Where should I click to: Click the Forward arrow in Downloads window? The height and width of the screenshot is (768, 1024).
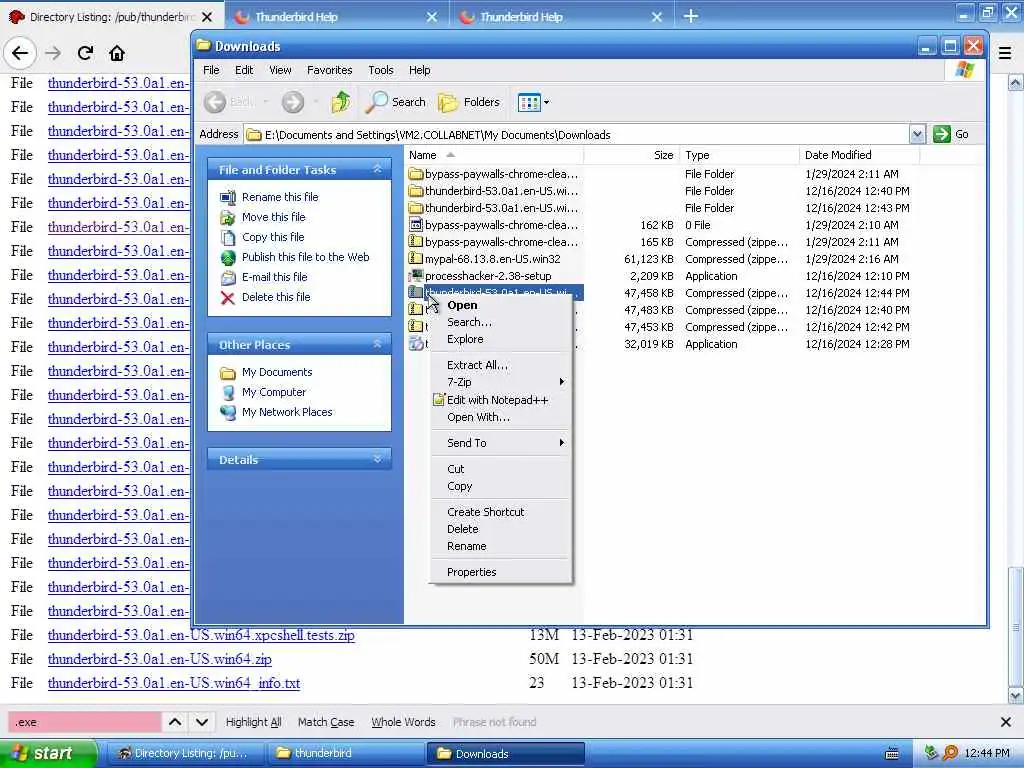click(x=293, y=102)
